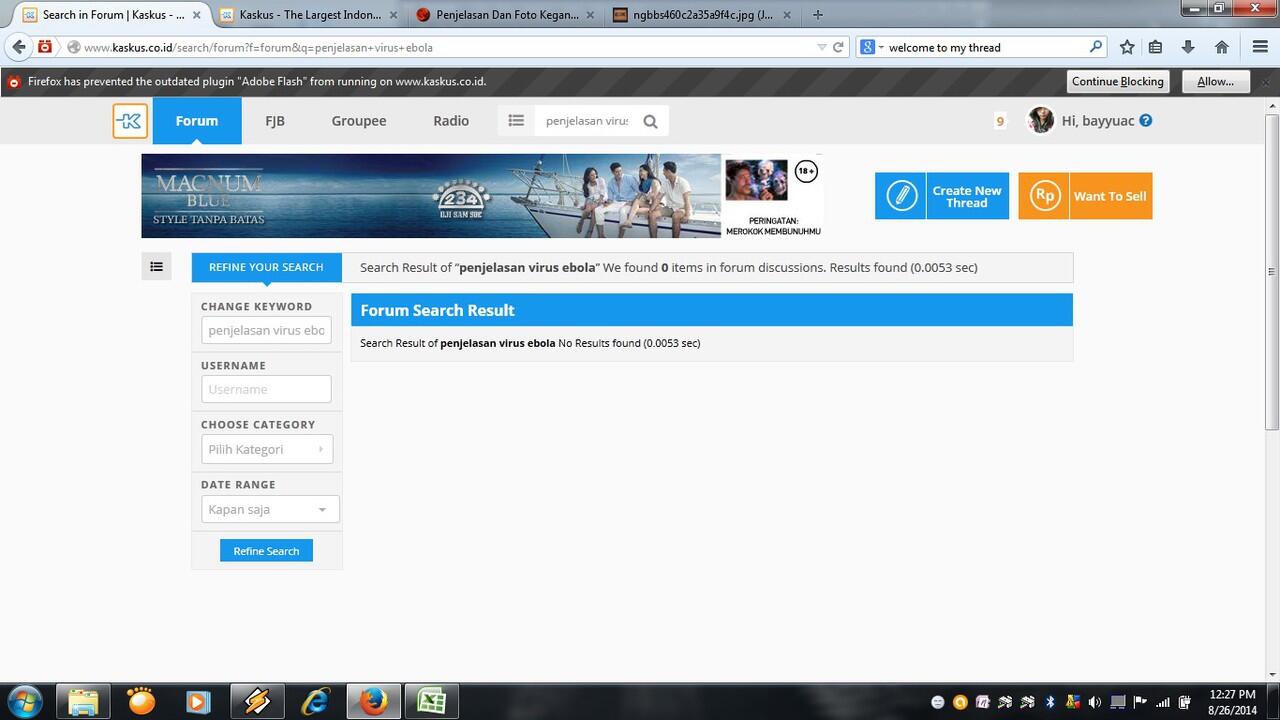Go back with Firefox back arrow
Image resolution: width=1280 pixels, height=720 pixels.
coord(19,47)
